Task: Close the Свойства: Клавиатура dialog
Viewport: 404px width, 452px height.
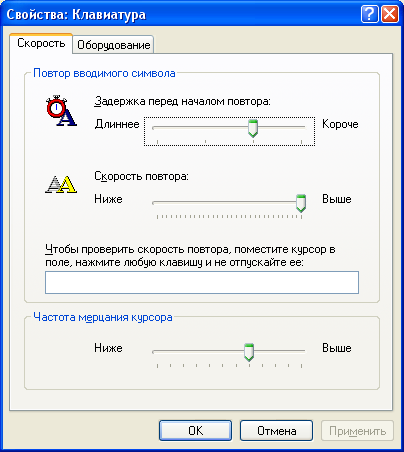Action: (389, 14)
